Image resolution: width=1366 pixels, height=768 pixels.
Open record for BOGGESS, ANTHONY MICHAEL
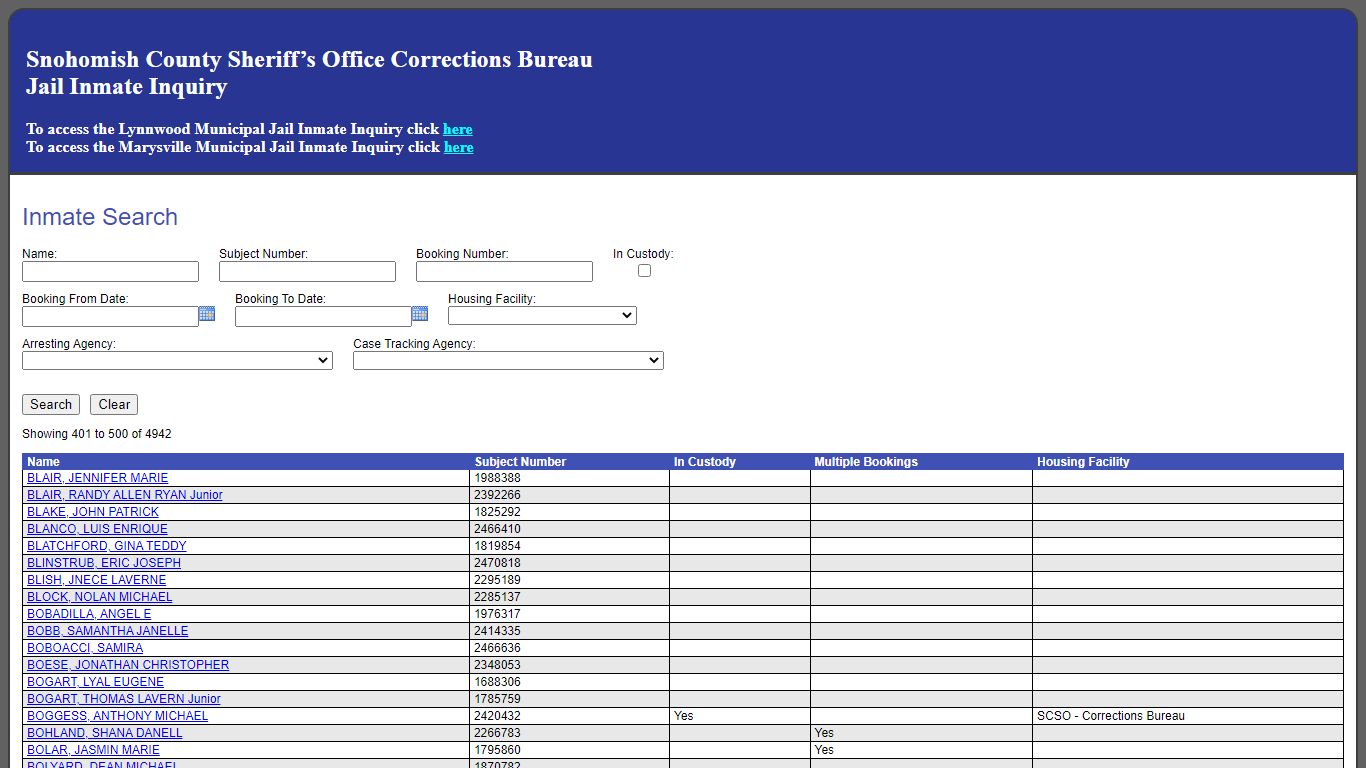(117, 716)
